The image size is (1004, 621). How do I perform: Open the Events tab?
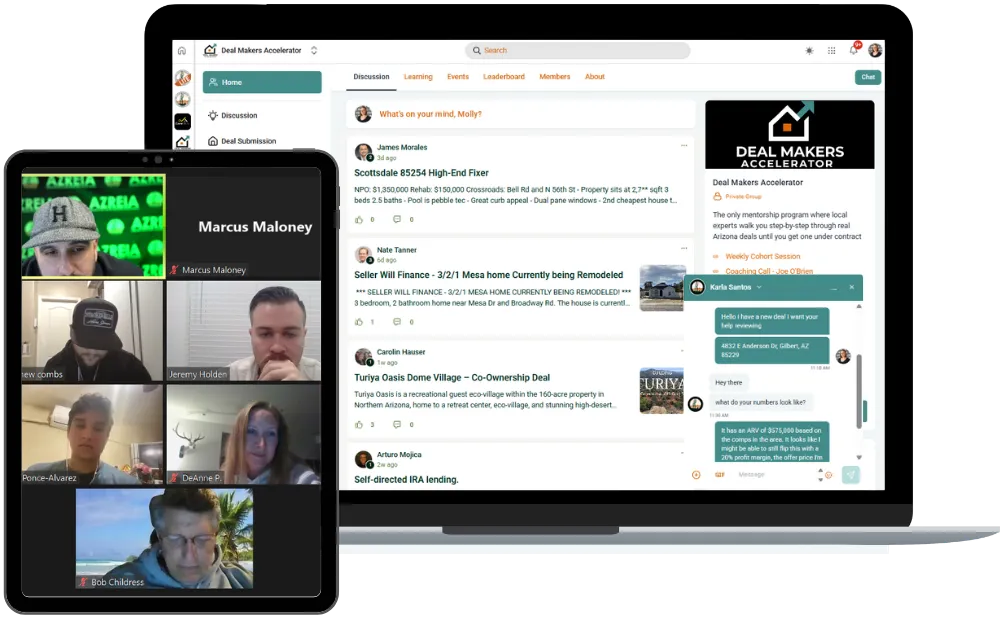(458, 77)
